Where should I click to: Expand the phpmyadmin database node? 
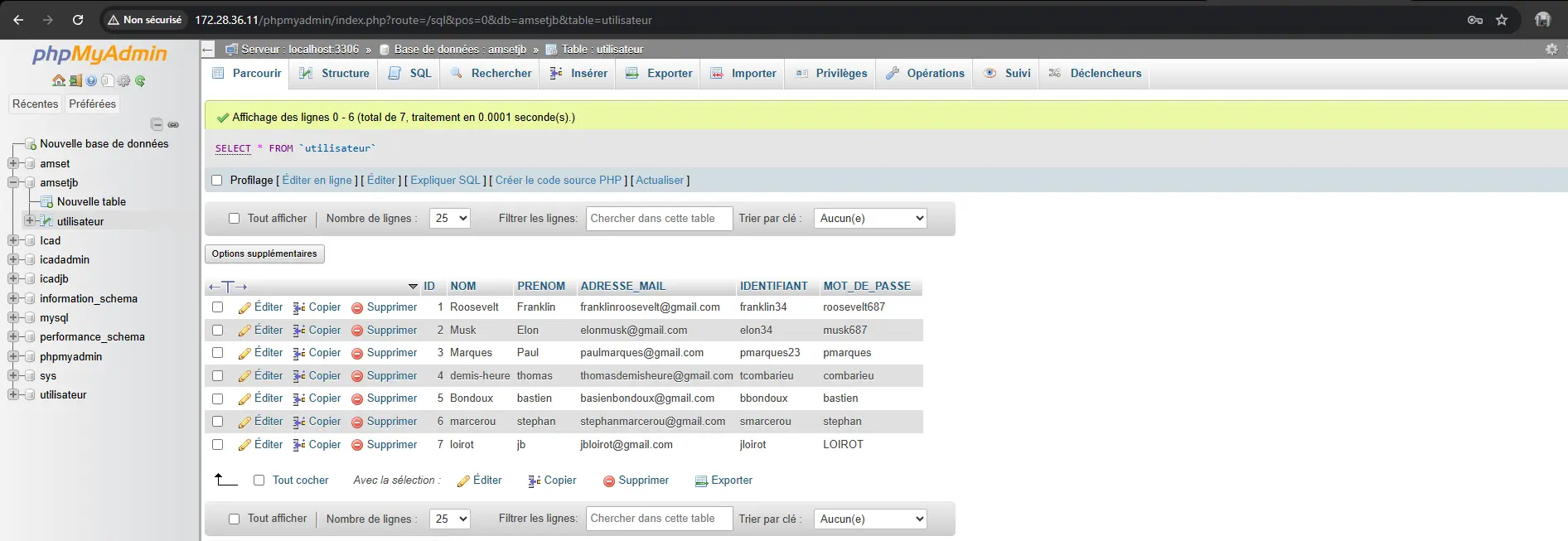pyautogui.click(x=13, y=357)
